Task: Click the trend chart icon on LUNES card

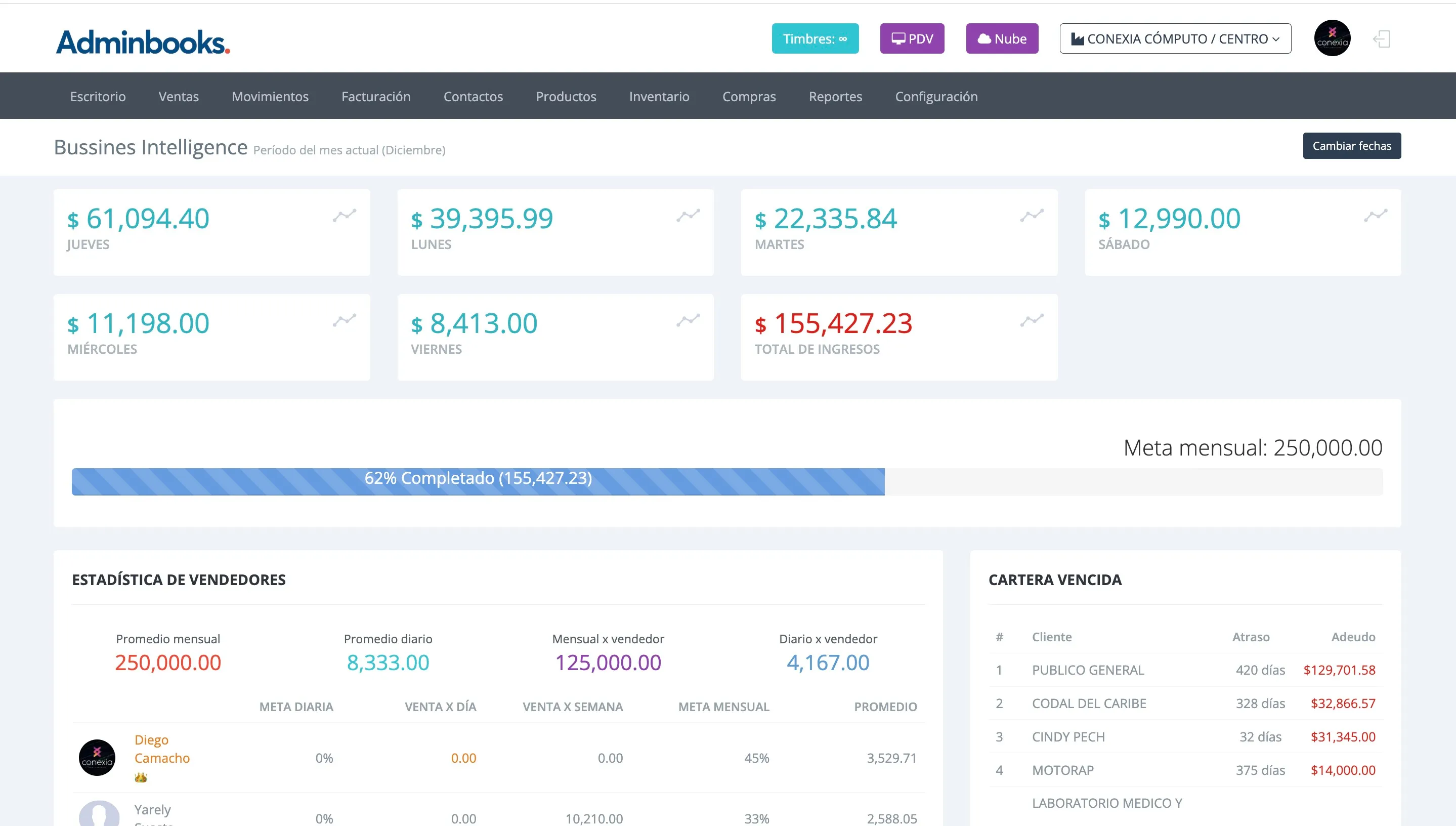Action: tap(688, 216)
